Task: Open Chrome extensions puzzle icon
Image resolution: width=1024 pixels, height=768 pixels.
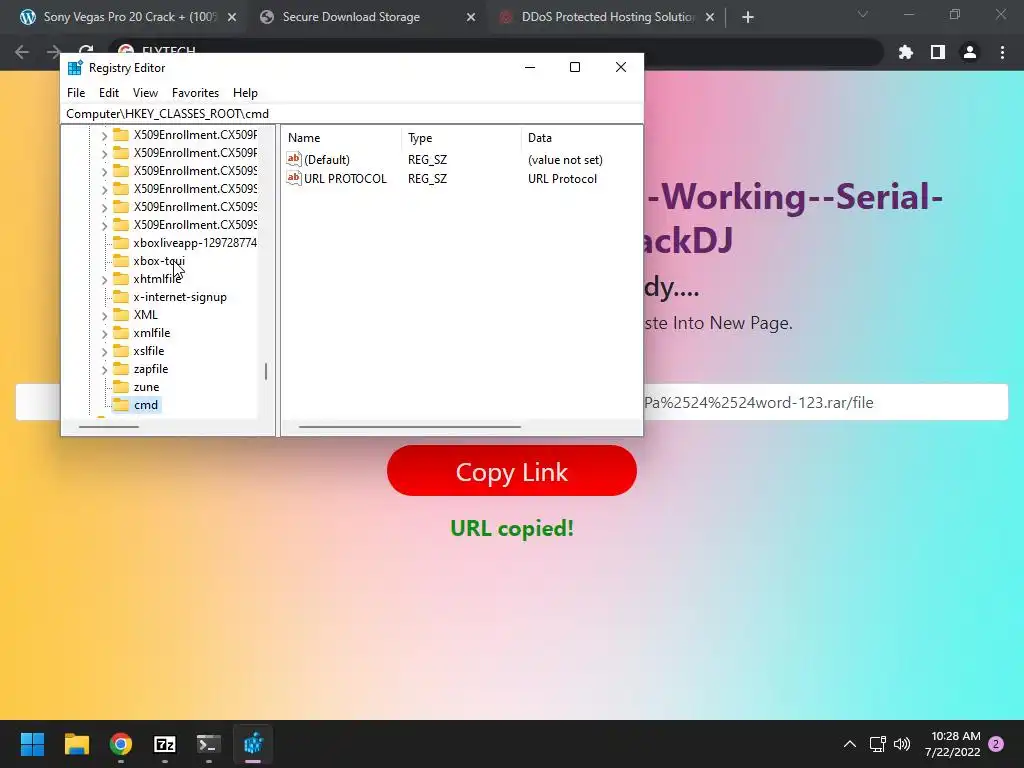Action: [906, 52]
